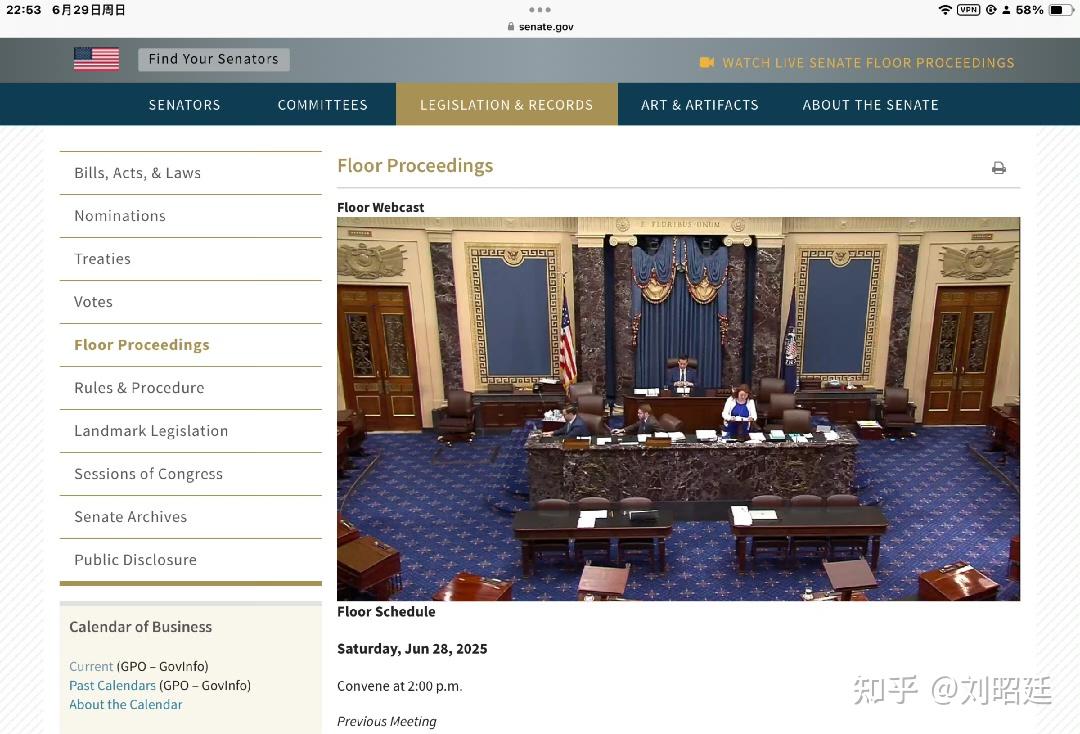
Task: Open Public Disclosure page
Action: (x=191, y=560)
